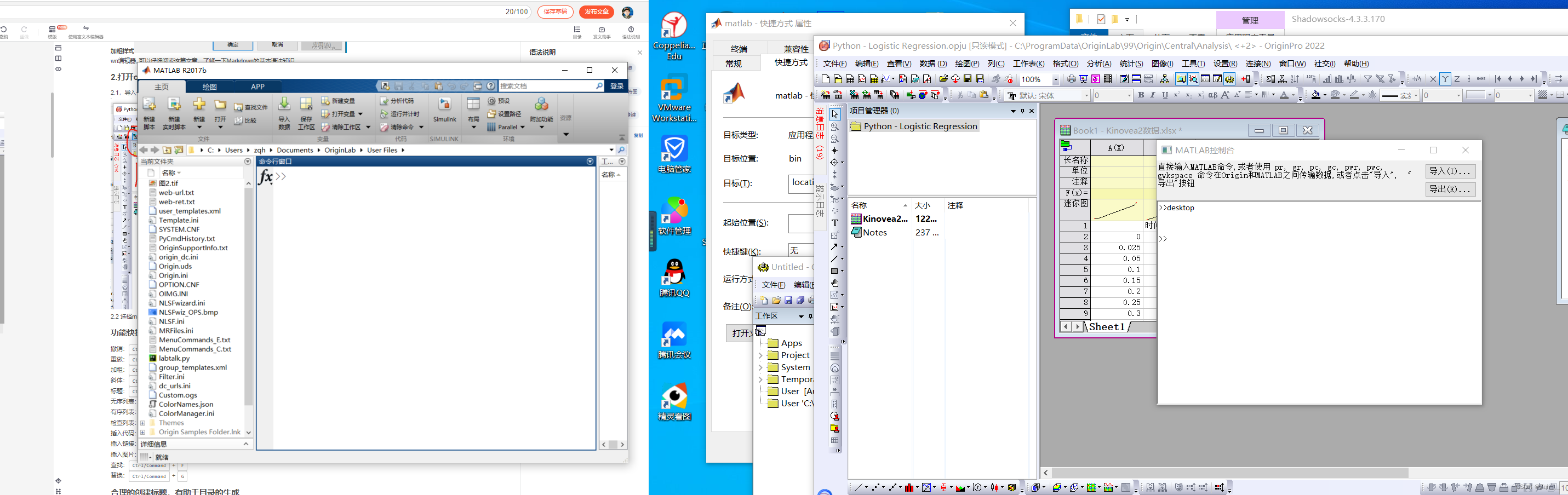Click the 保存草稿 button
Image resolution: width=1568 pixels, height=495 pixels.
(555, 11)
